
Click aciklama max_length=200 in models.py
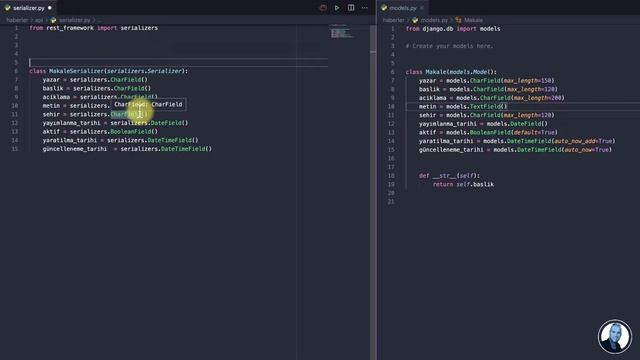pos(537,98)
